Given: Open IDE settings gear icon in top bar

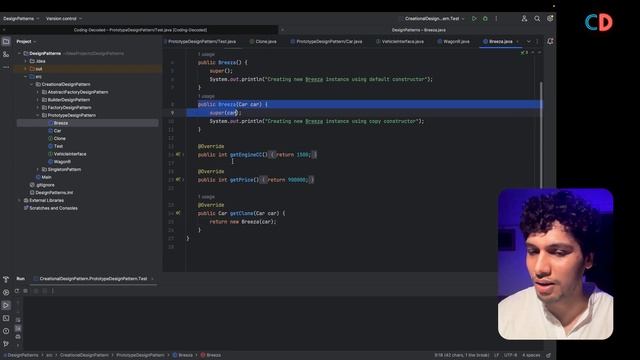Looking at the screenshot, I should click(550, 18).
